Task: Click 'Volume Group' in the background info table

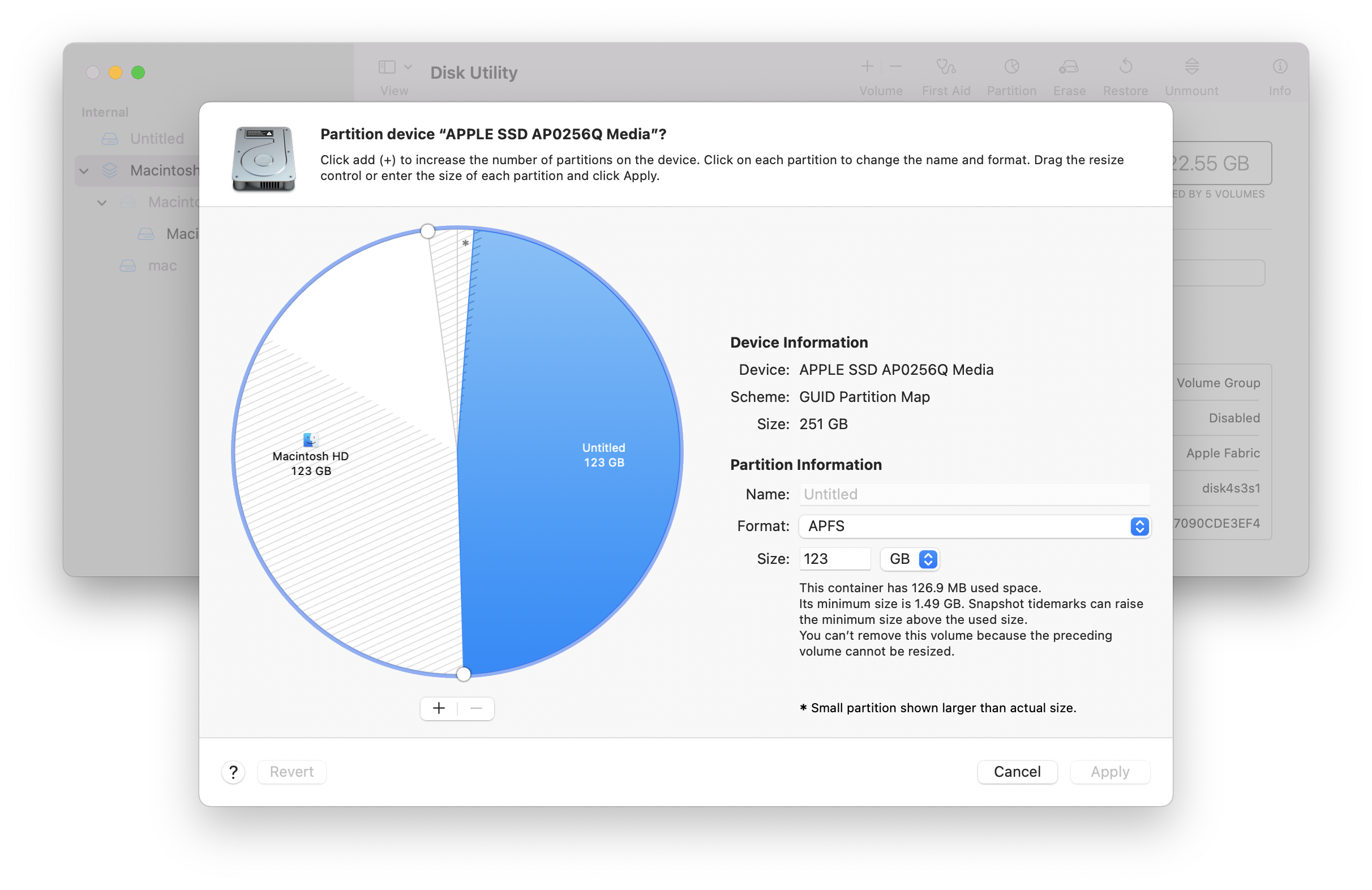Action: tap(1218, 382)
